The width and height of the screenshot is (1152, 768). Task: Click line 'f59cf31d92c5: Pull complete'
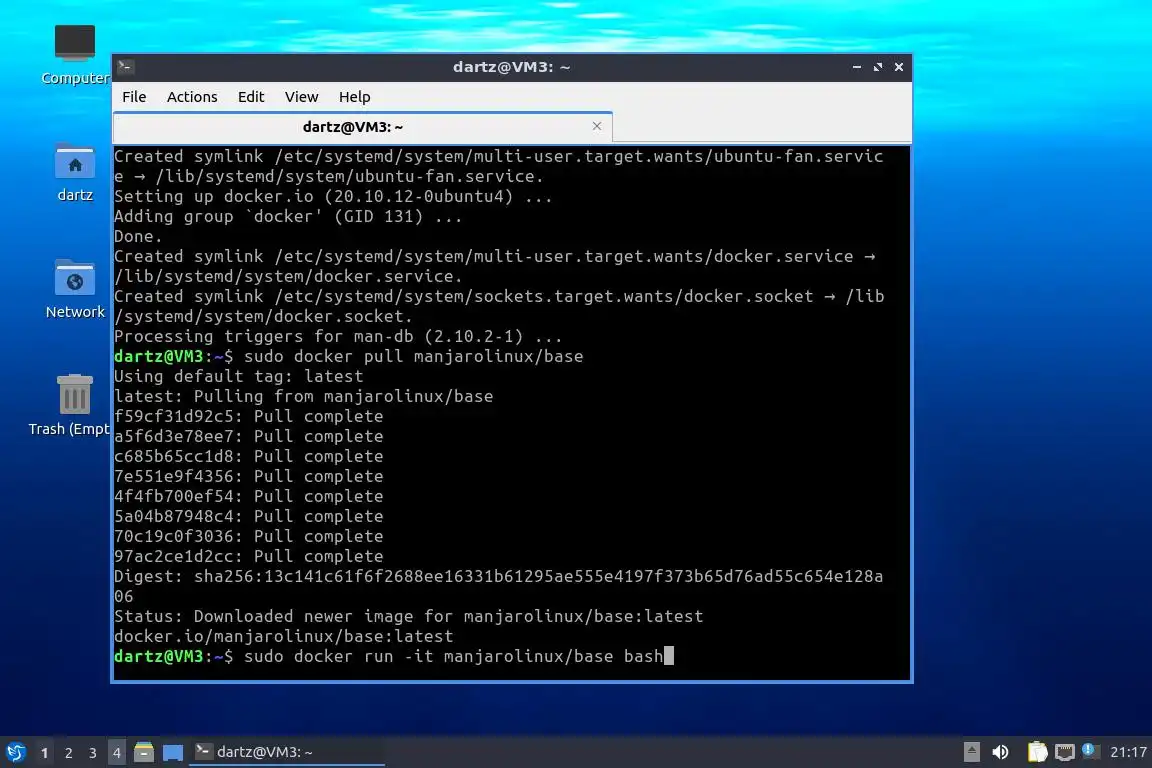tap(248, 416)
